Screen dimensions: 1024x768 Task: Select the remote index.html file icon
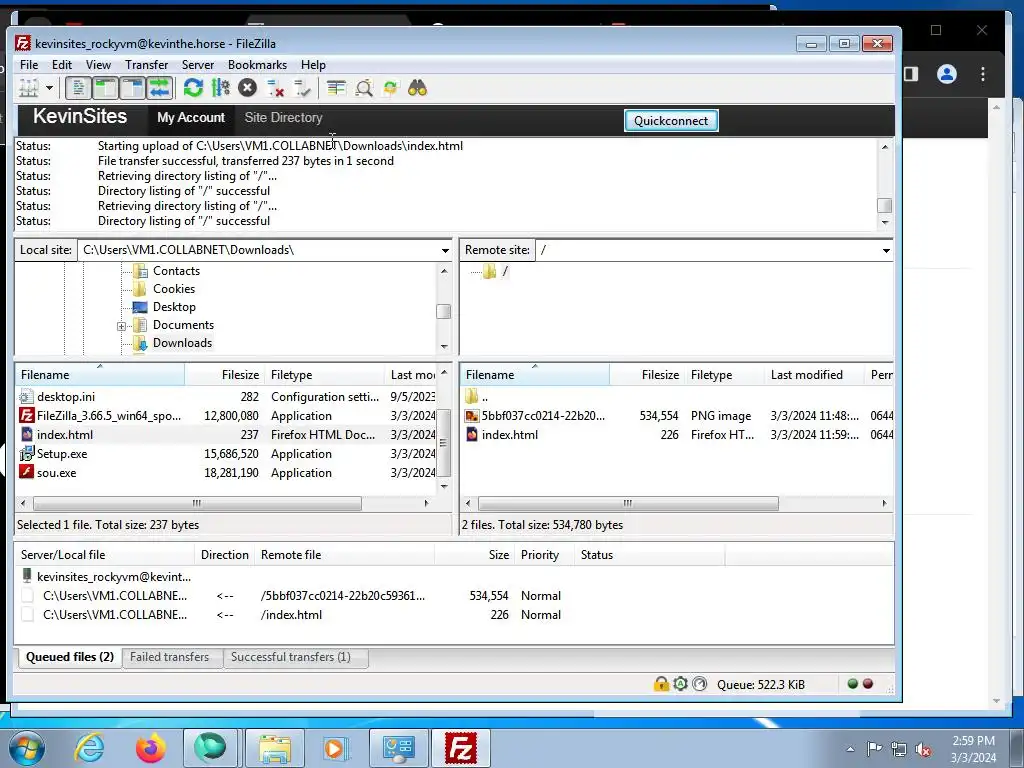[x=472, y=434]
